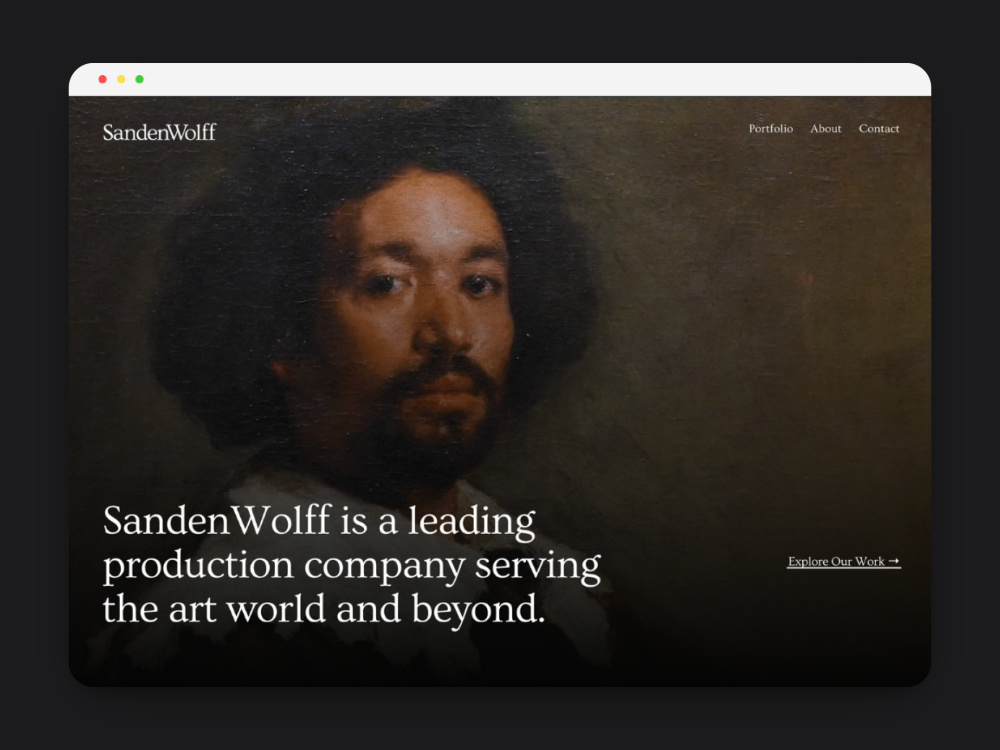Click the yellow minimize window dot
This screenshot has height=750, width=1000.
click(121, 79)
